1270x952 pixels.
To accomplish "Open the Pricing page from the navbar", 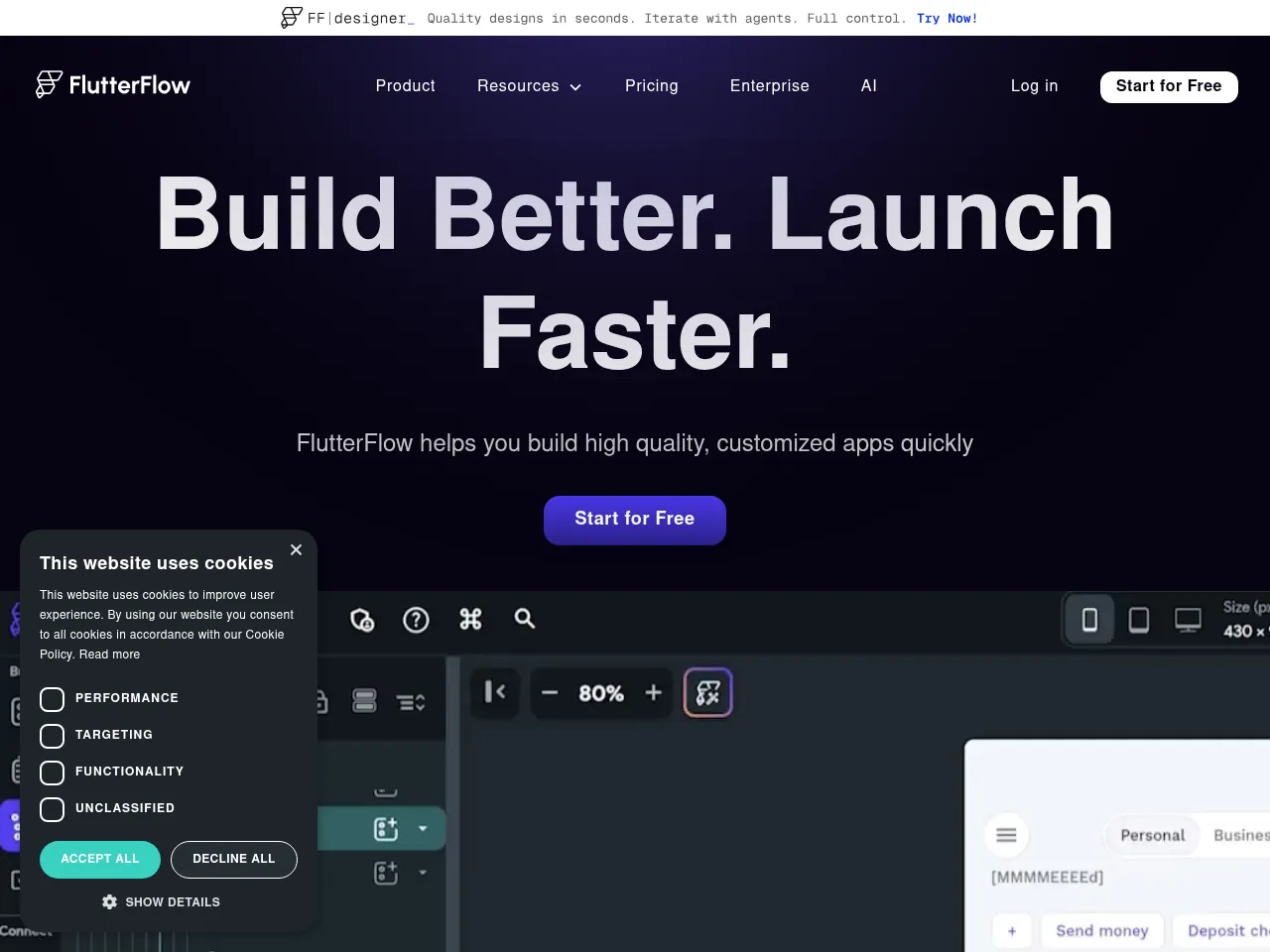I will coord(651,86).
